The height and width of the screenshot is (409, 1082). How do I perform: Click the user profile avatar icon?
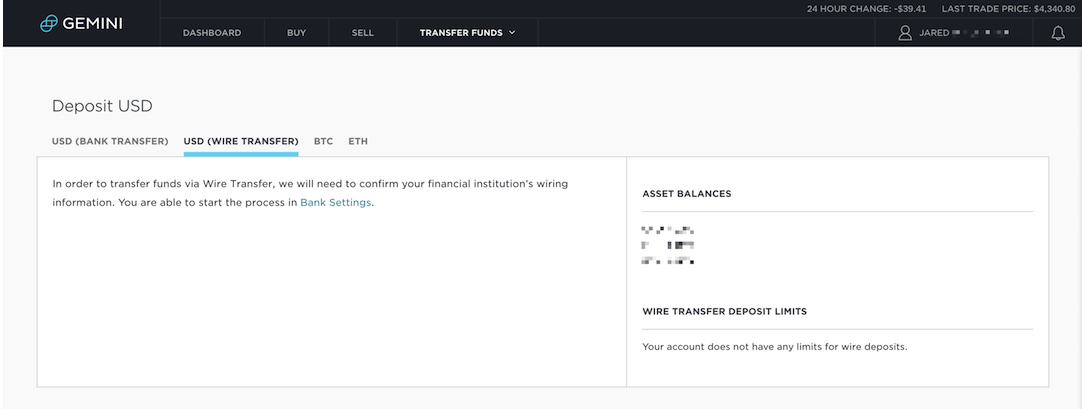coord(905,33)
